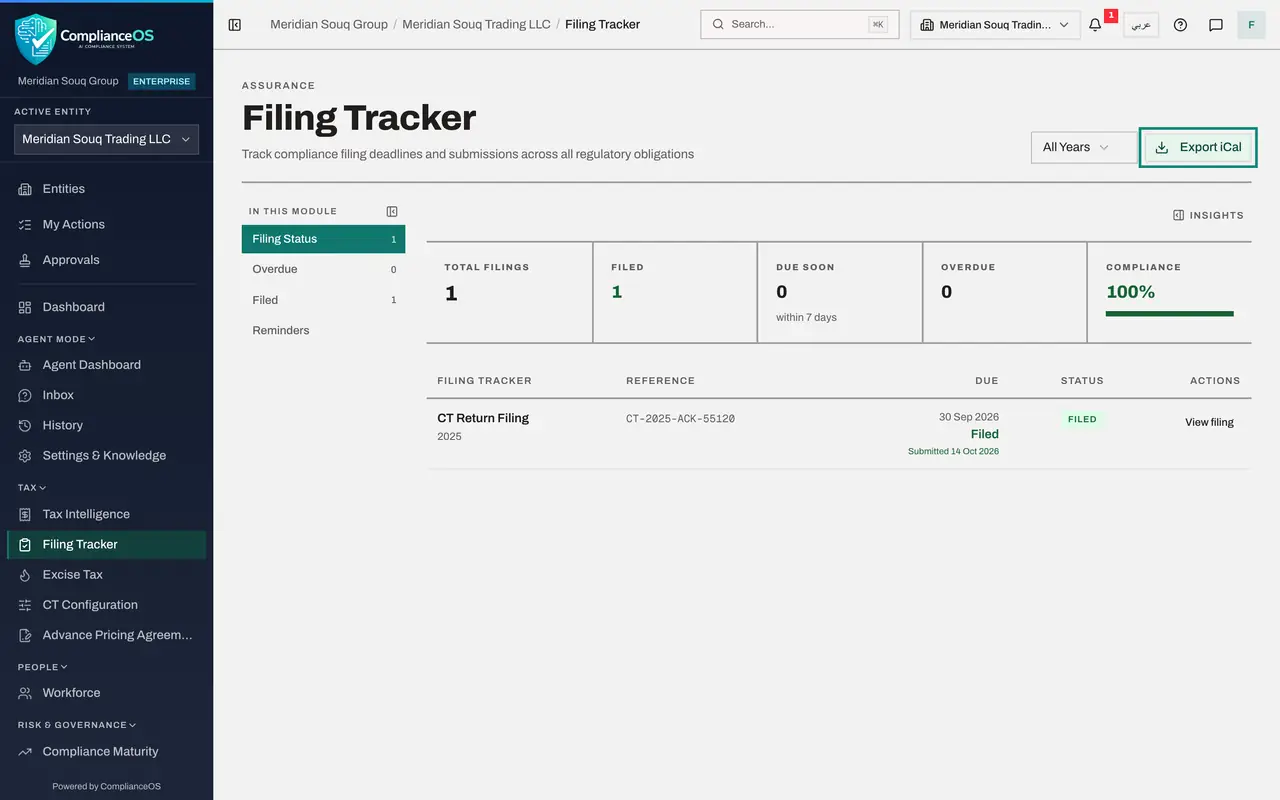Collapse the In This Module panel icon

coord(392,211)
